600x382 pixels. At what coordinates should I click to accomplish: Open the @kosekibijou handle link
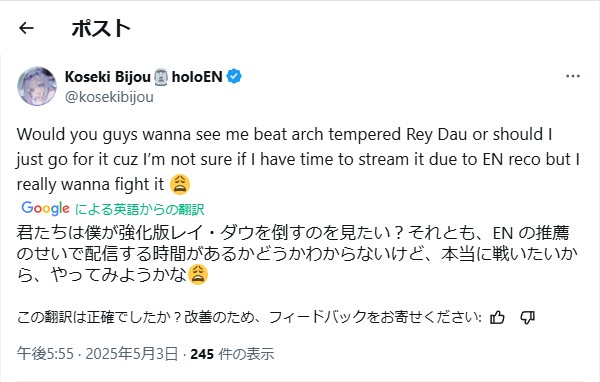coord(109,97)
